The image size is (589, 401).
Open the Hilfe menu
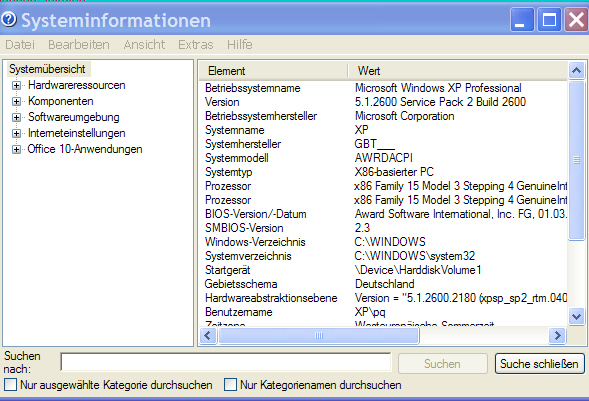coord(240,45)
